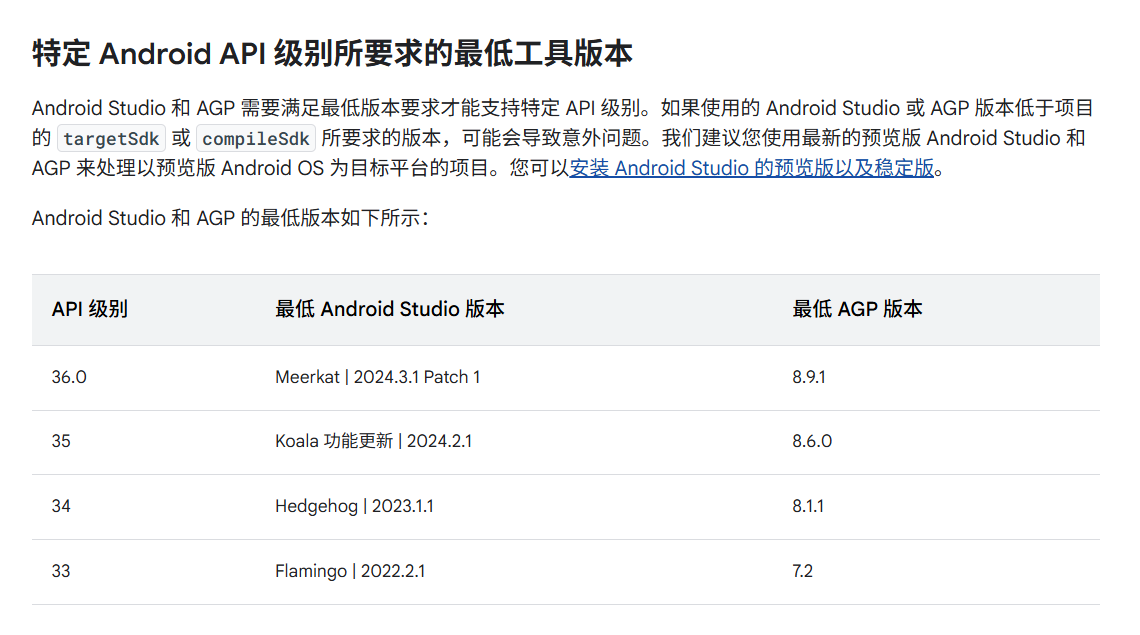Select the 最低 AGP 版本 column header
This screenshot has height=635, width=1140.
click(x=857, y=309)
